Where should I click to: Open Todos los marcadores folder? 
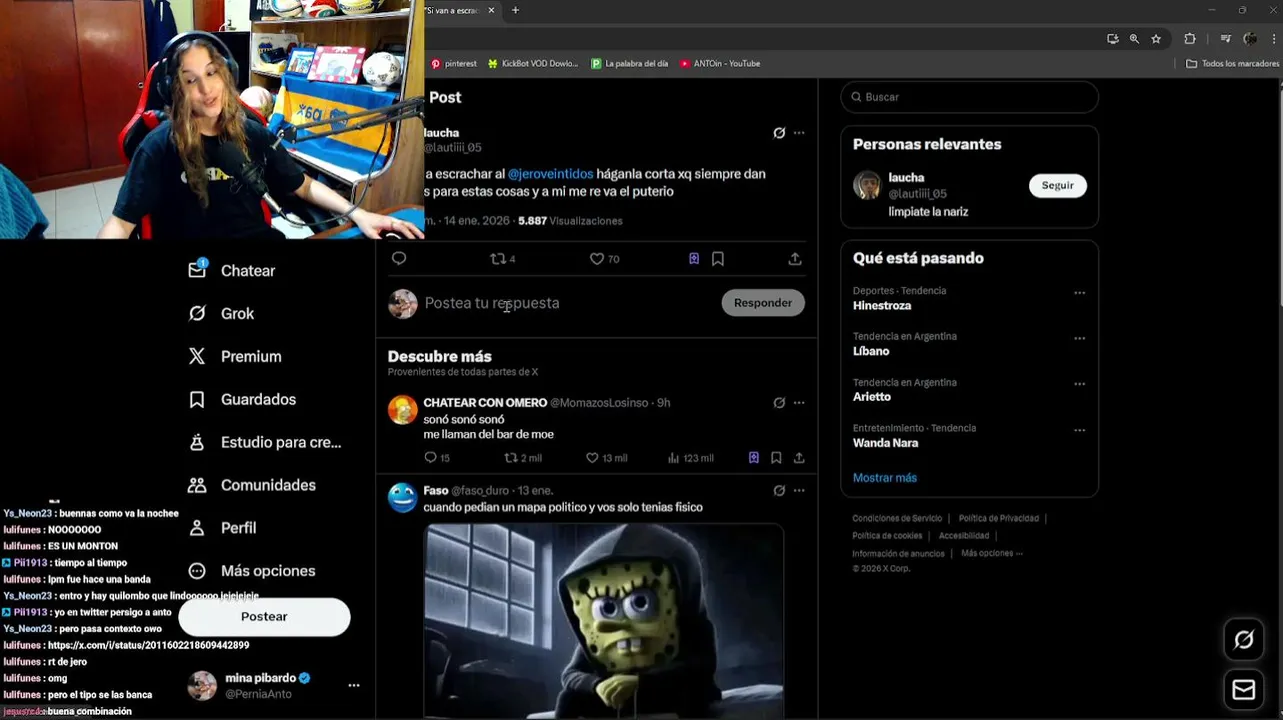1232,64
